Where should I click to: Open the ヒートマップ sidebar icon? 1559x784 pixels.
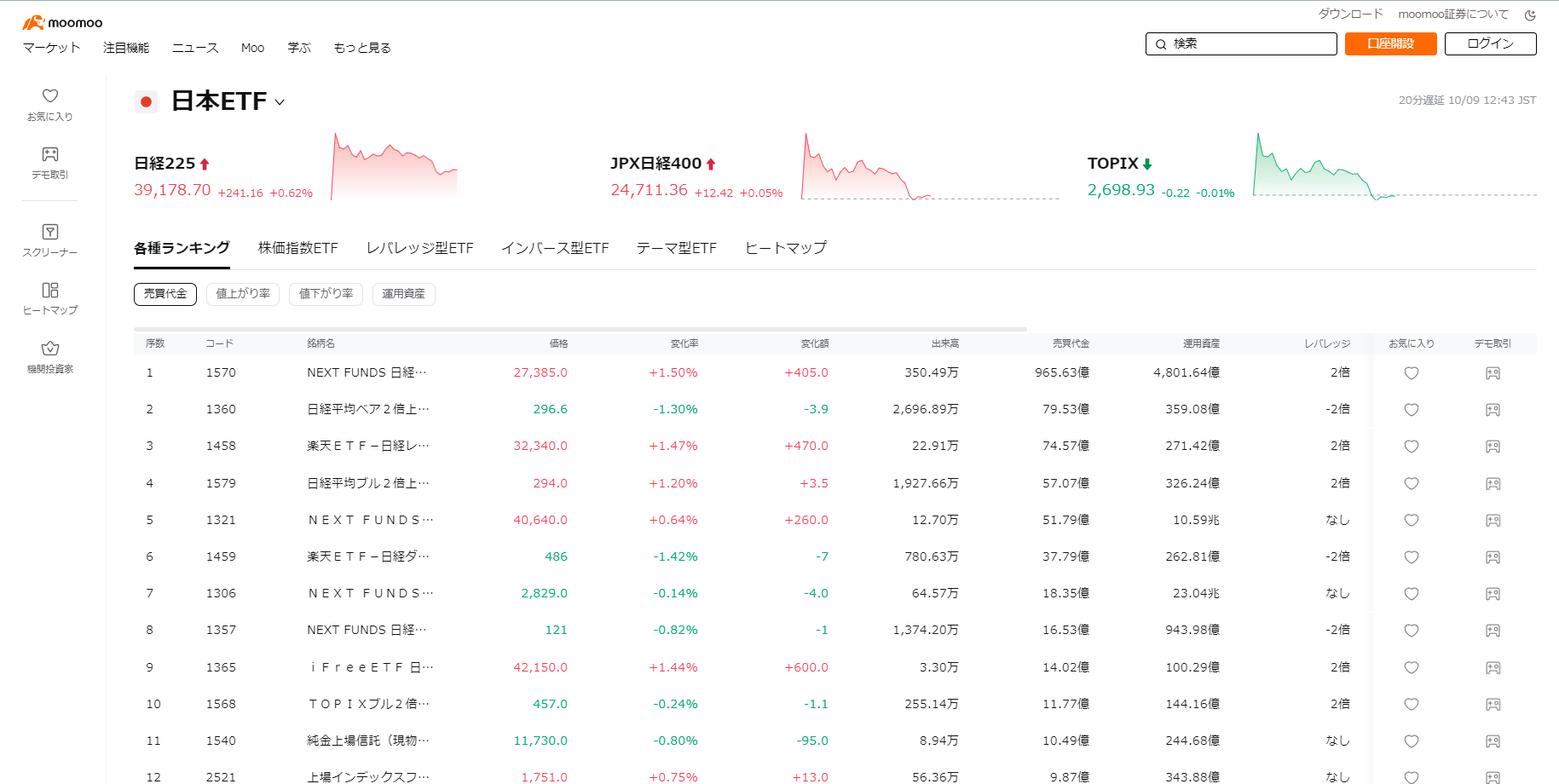[x=50, y=297]
